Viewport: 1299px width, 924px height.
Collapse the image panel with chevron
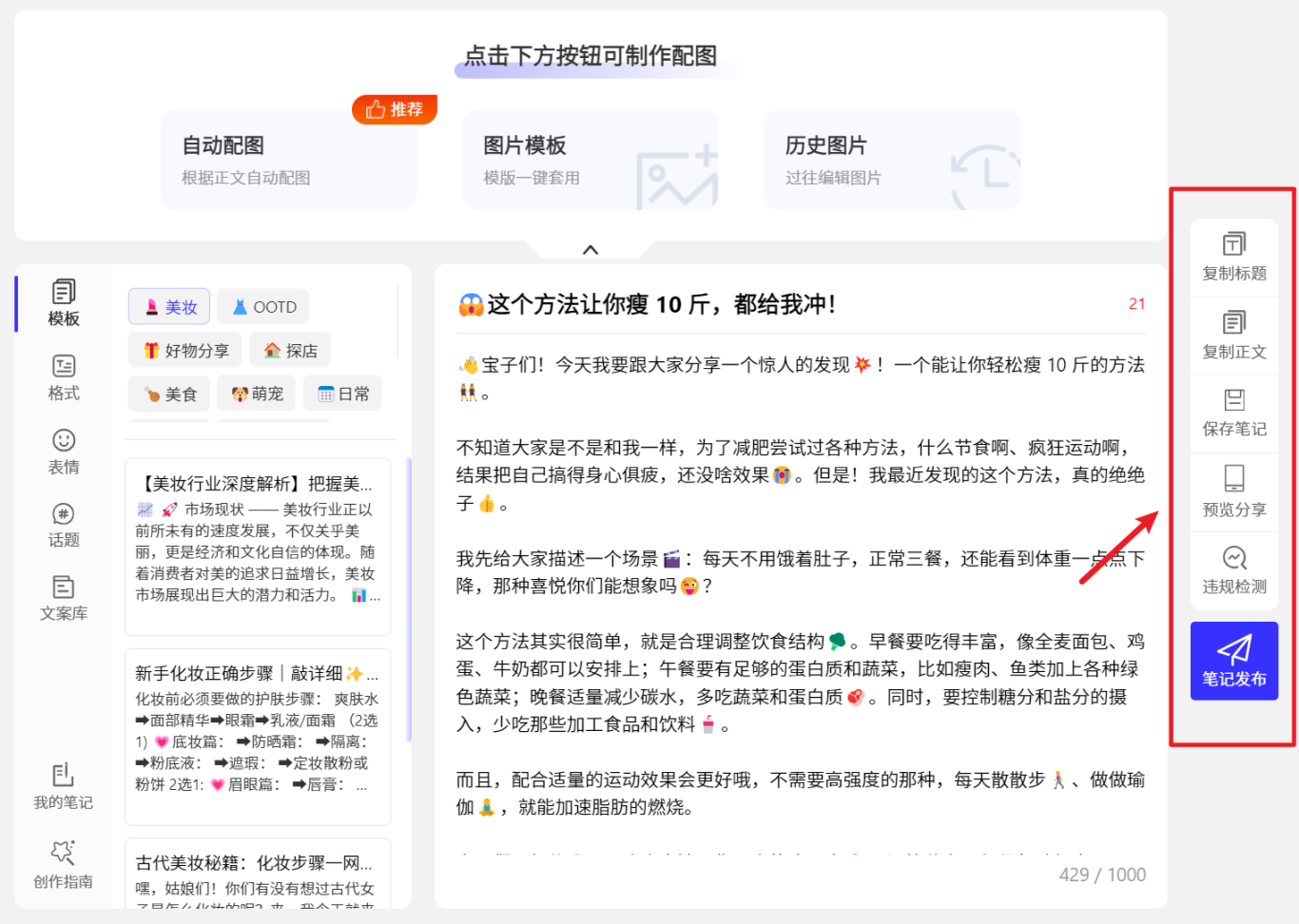click(x=591, y=250)
